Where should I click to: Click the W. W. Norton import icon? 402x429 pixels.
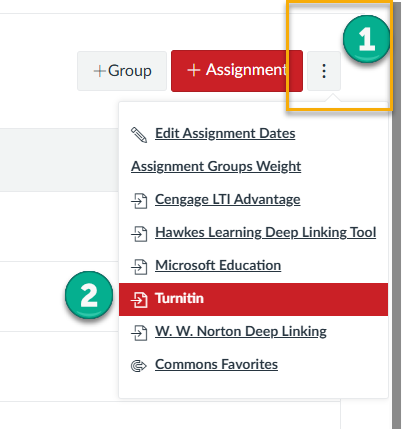[139, 333]
